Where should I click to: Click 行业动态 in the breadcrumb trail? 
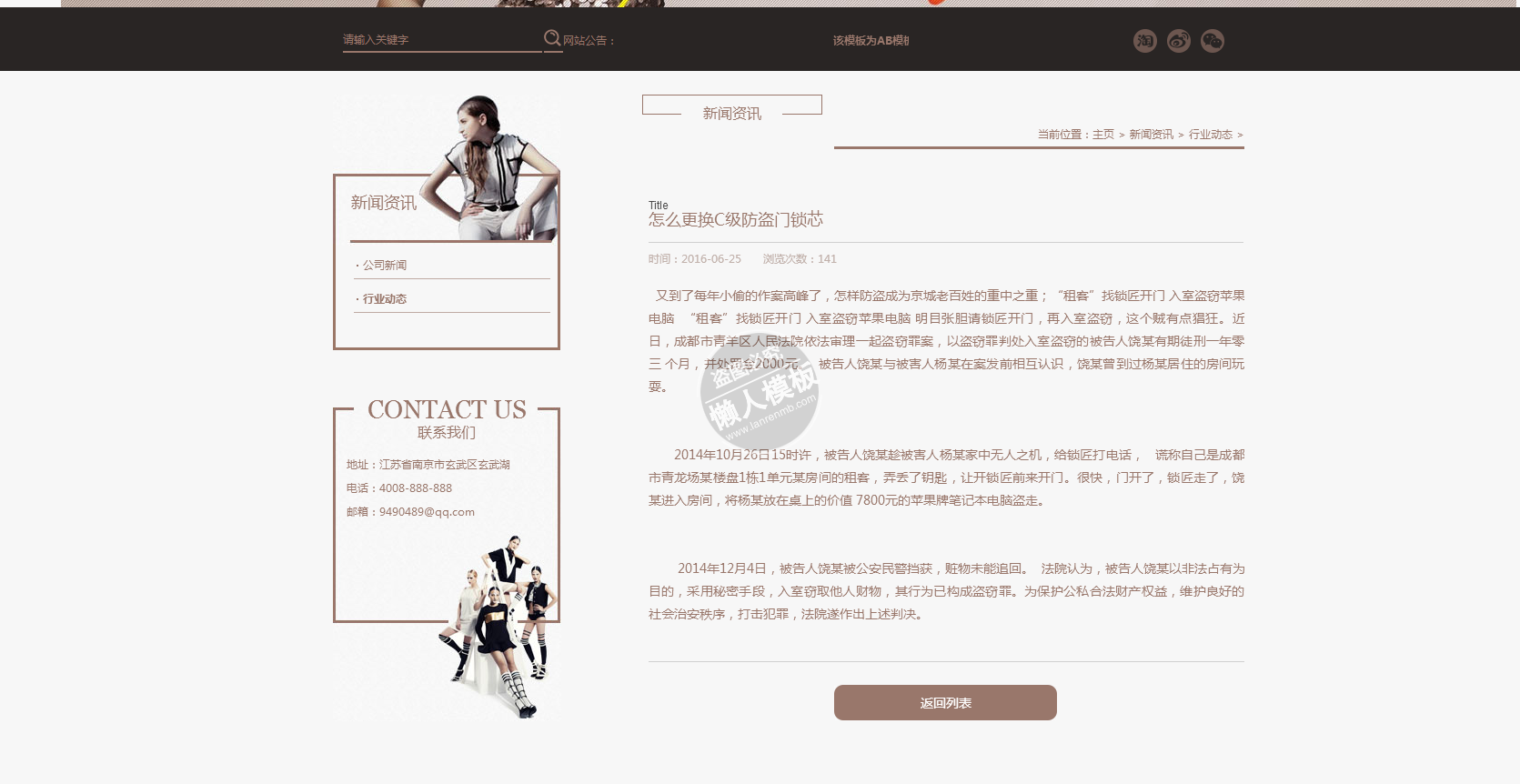1210,135
